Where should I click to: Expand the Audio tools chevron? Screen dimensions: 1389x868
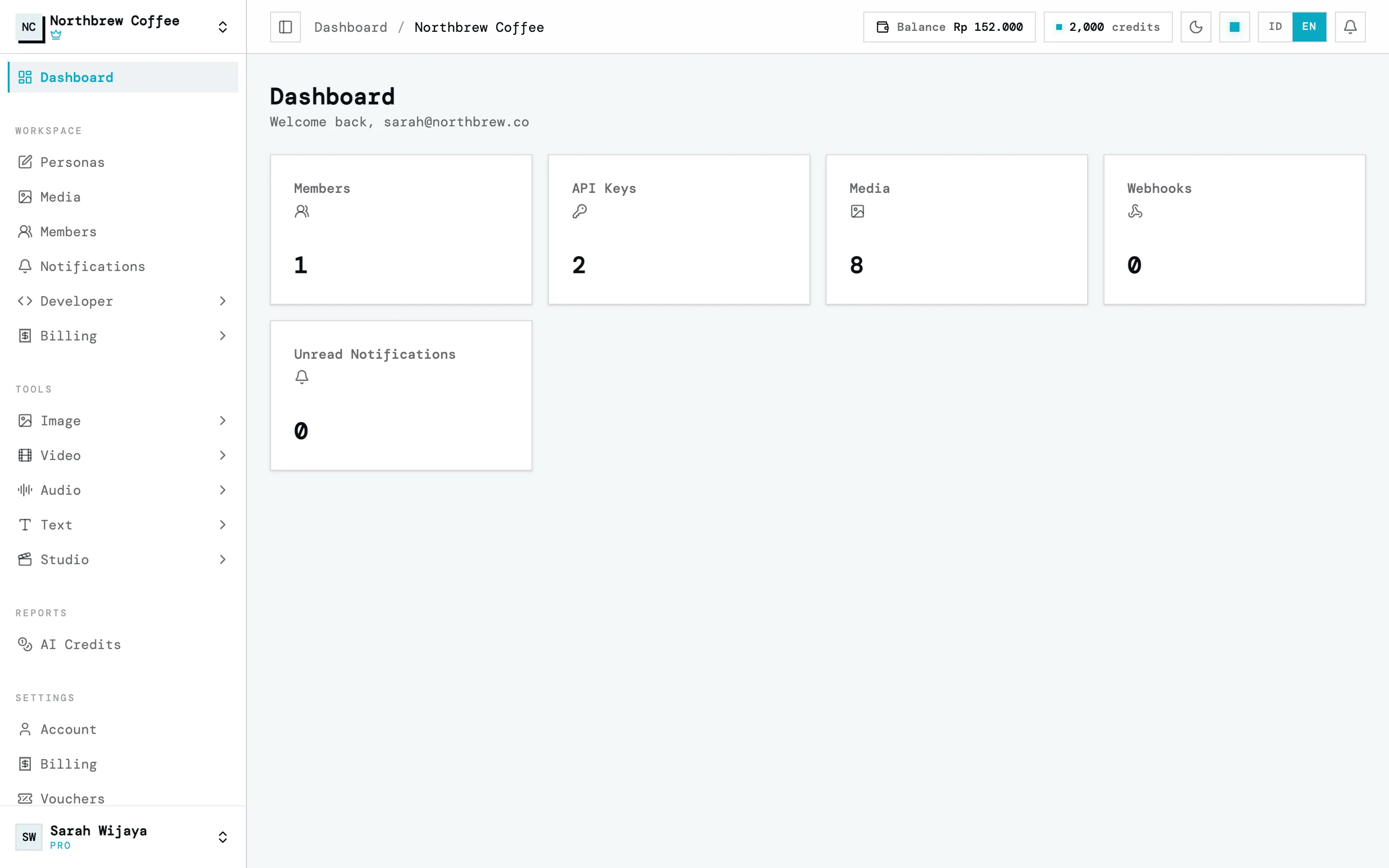(223, 490)
